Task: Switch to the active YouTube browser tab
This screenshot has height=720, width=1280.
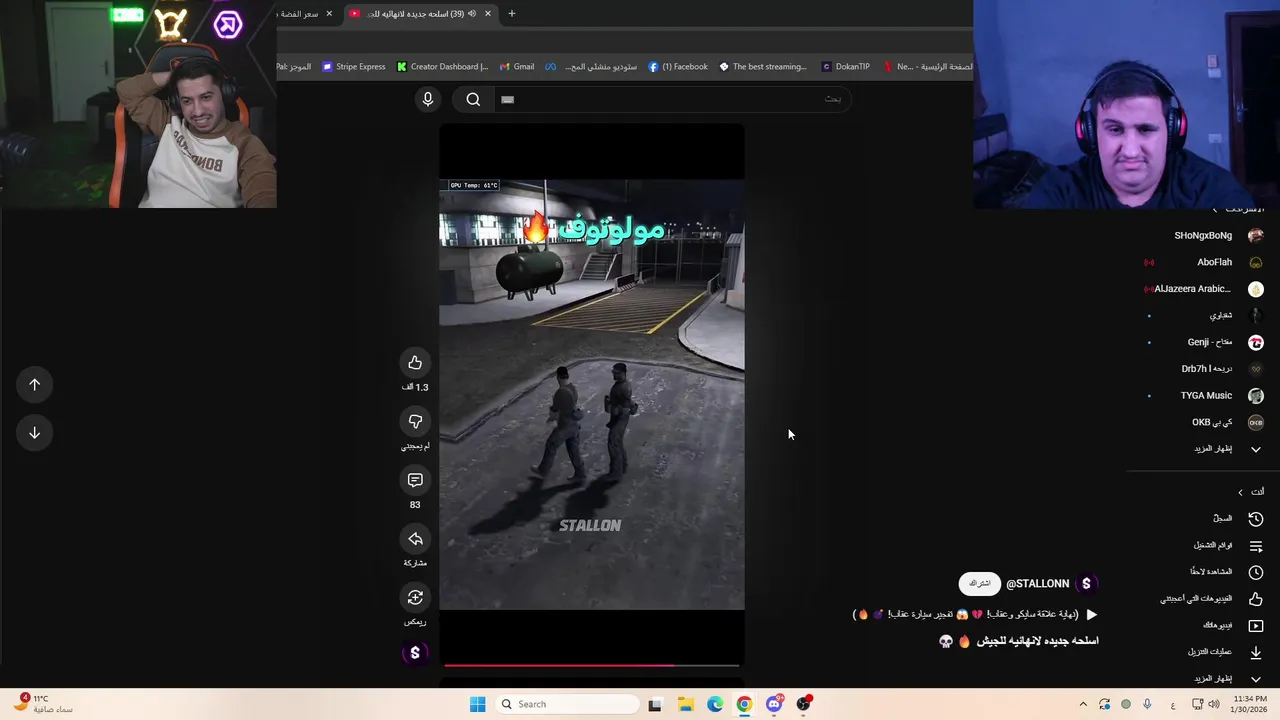Action: pyautogui.click(x=420, y=13)
